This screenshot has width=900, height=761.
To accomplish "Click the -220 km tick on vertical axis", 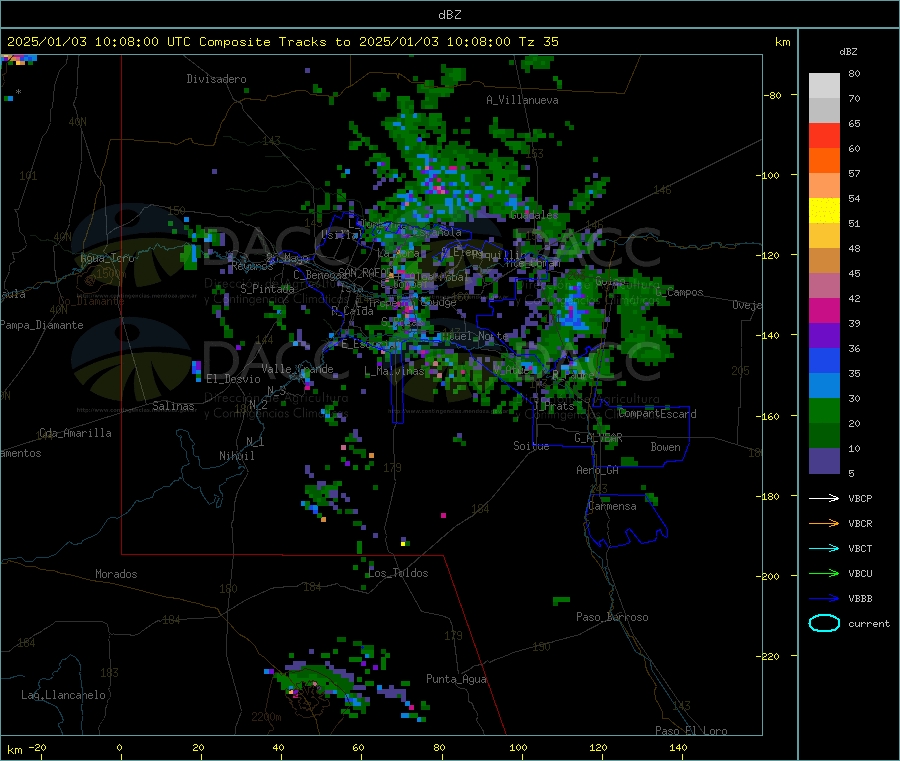I will pos(770,657).
